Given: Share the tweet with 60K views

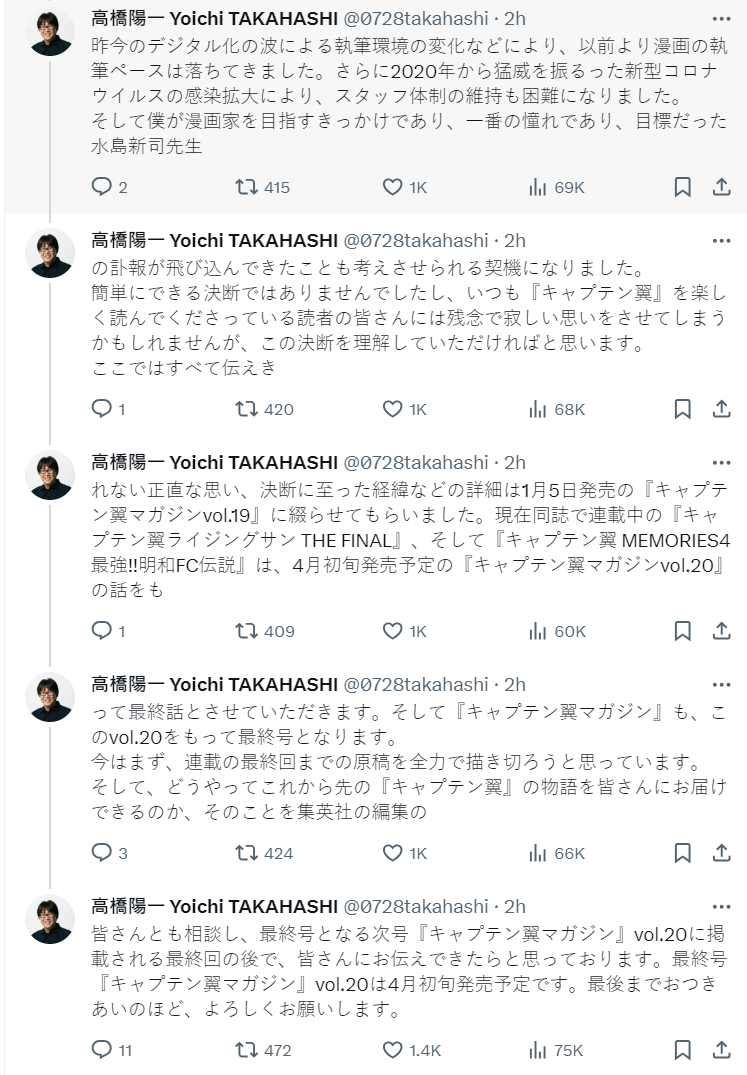Looking at the screenshot, I should pos(722,631).
